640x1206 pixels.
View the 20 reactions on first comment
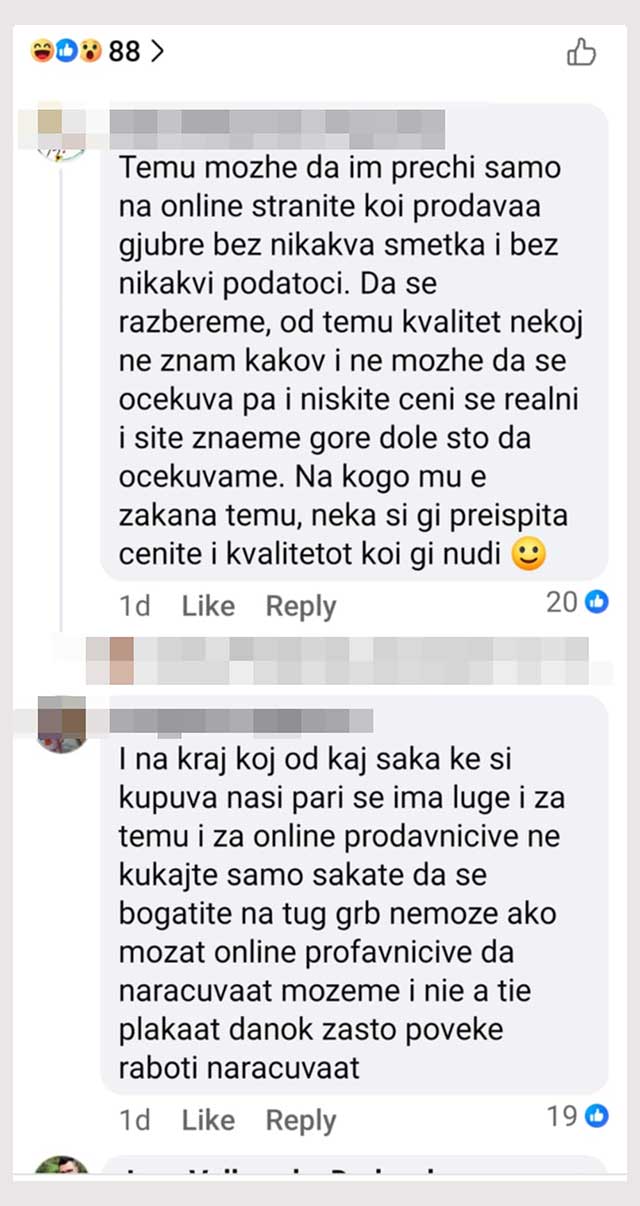tap(577, 601)
